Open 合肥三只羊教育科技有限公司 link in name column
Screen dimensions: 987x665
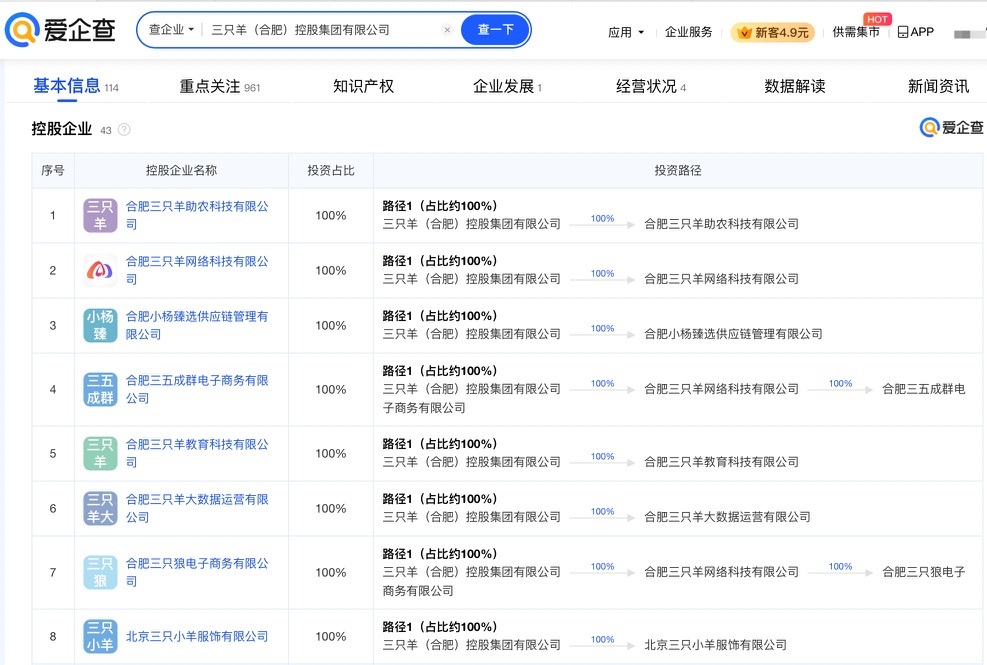tap(197, 453)
